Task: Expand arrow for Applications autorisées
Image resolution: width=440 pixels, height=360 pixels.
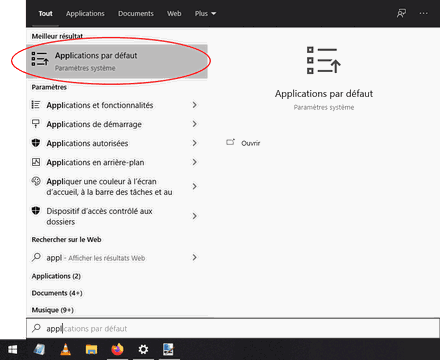Action: click(x=195, y=143)
